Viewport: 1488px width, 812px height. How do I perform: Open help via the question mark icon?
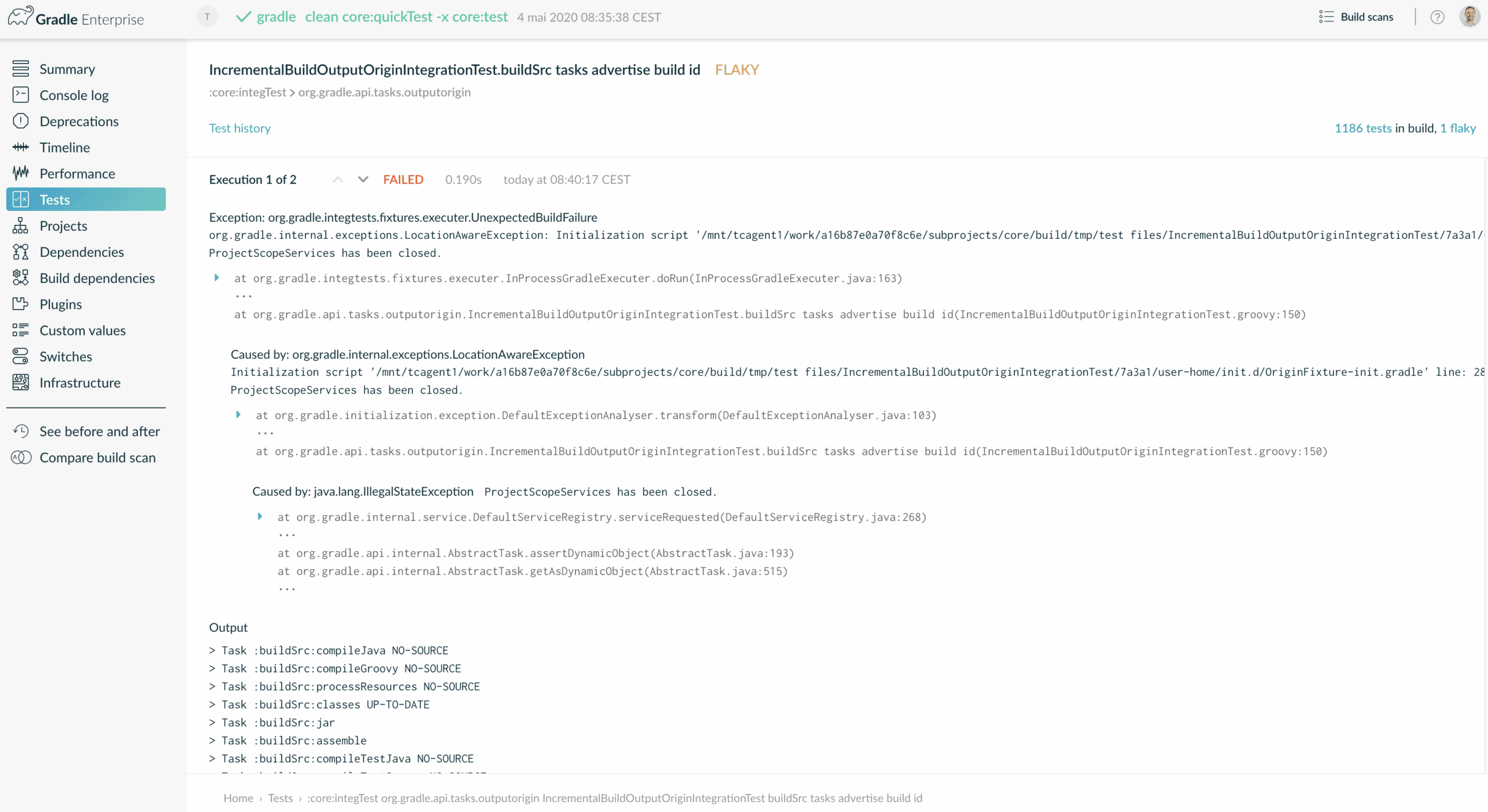click(1437, 17)
